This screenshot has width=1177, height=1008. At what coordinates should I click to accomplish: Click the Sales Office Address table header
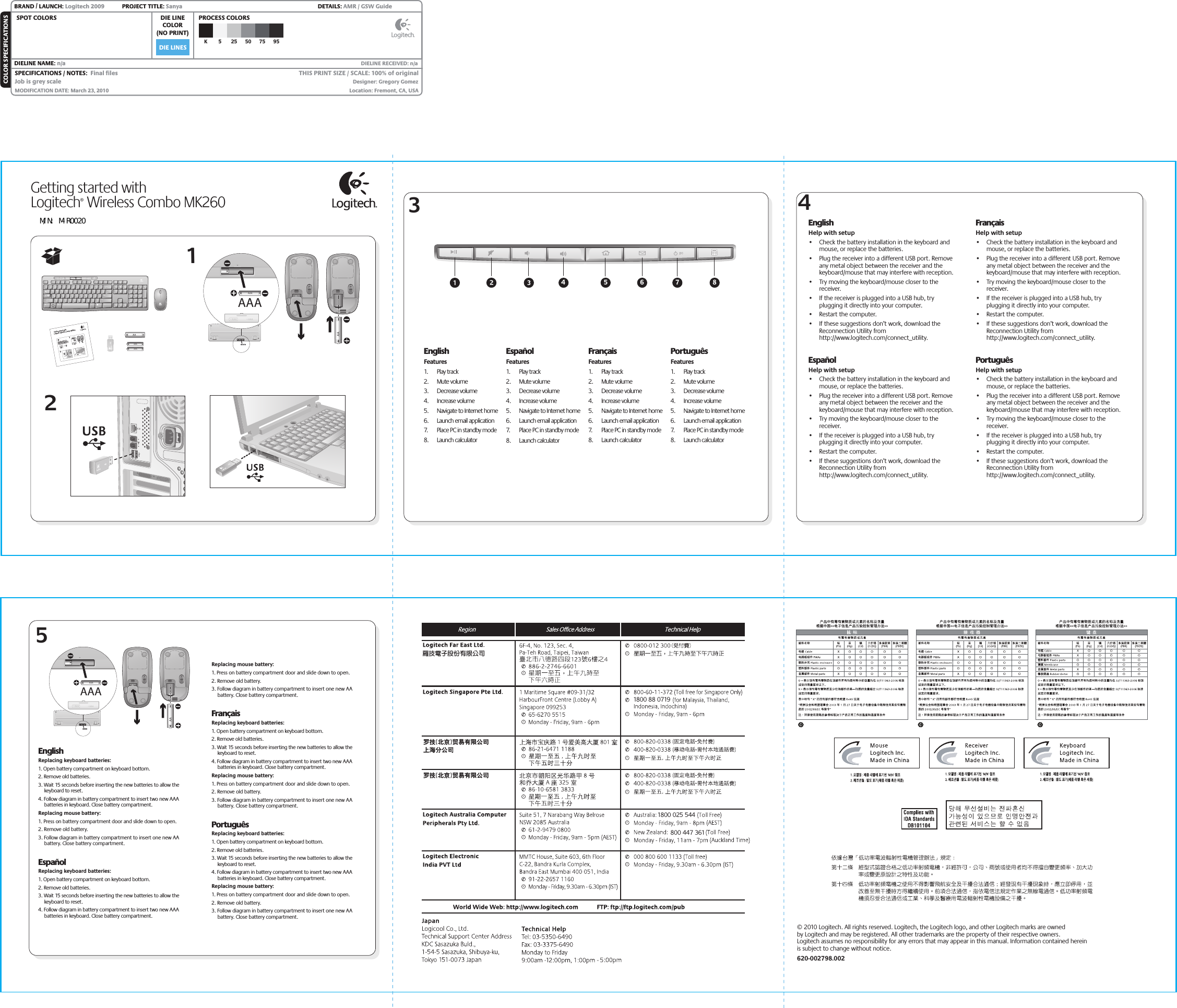click(x=568, y=629)
